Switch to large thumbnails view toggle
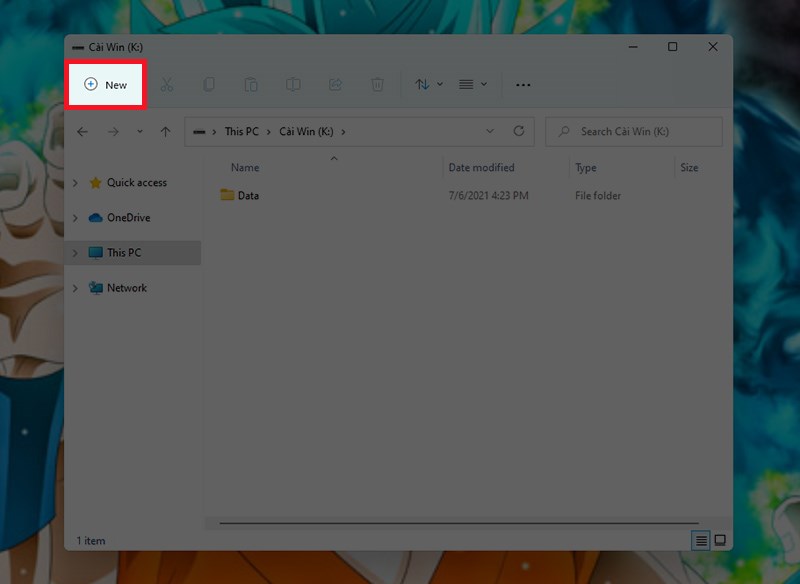This screenshot has width=800, height=584. pyautogui.click(x=719, y=541)
